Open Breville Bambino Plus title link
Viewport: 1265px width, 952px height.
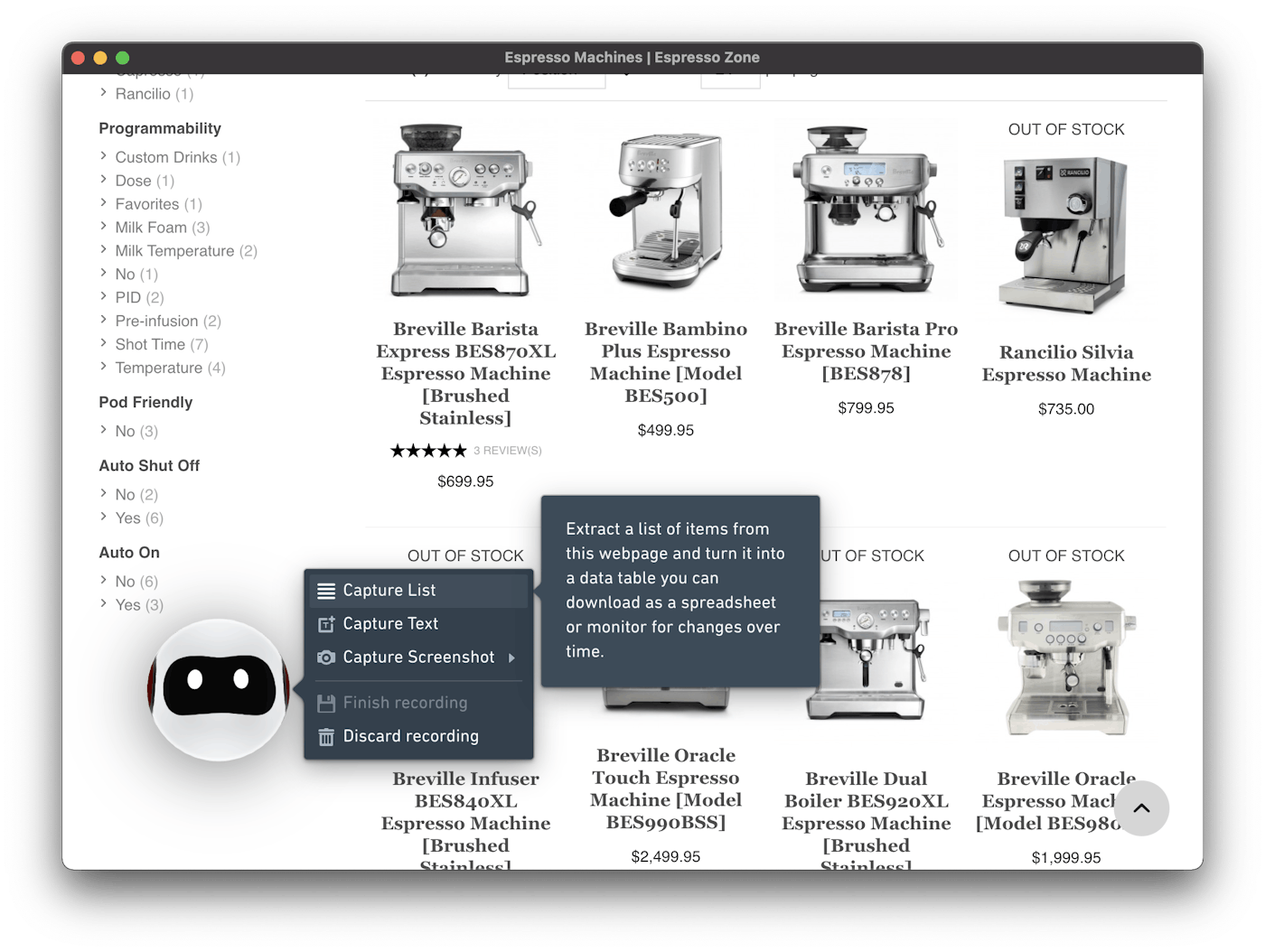(x=666, y=362)
